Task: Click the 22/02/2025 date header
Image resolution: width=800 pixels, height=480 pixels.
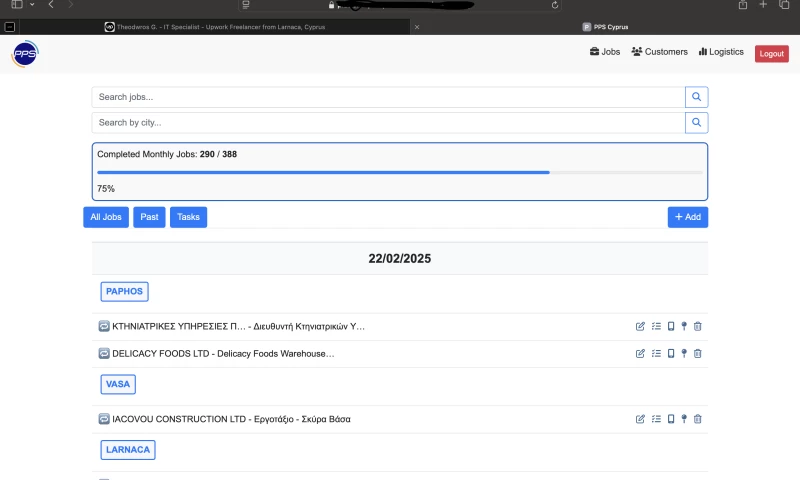Action: click(399, 259)
